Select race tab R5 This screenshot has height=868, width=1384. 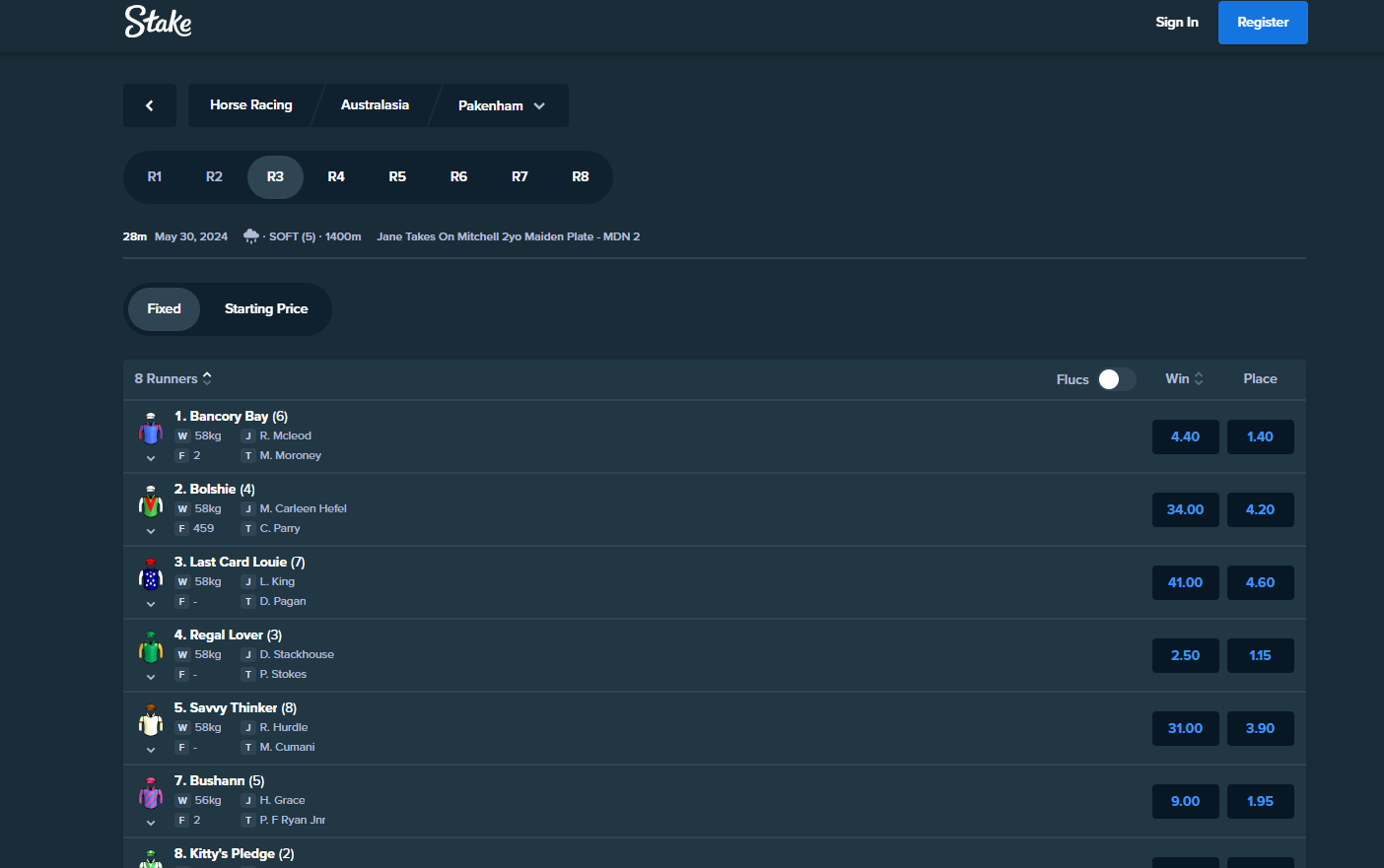(x=397, y=177)
